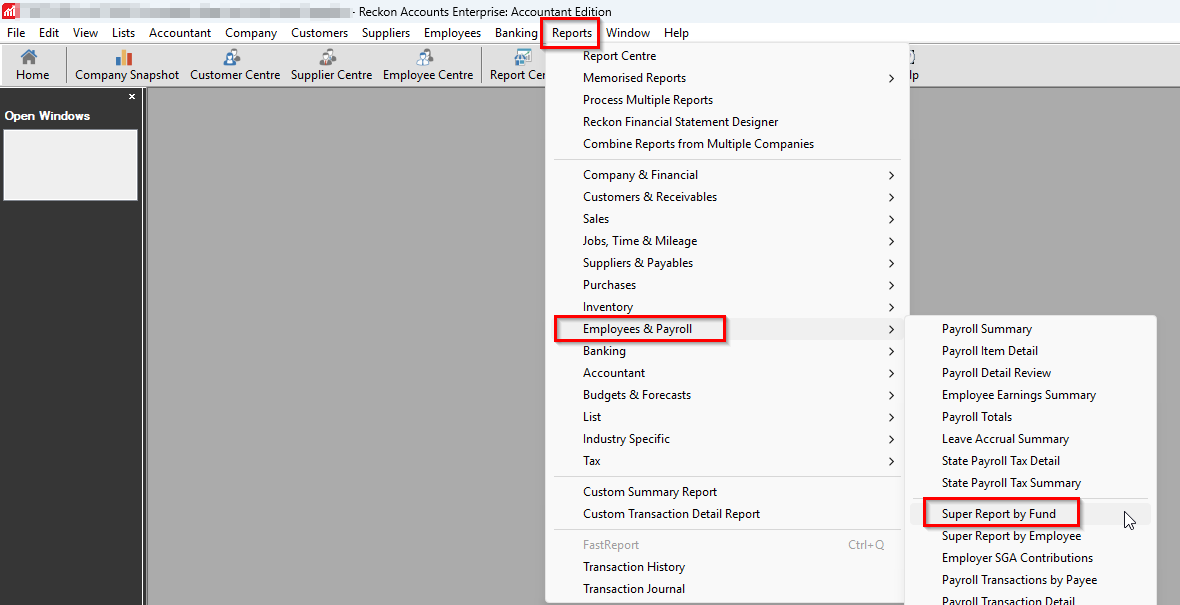This screenshot has height=605, width=1180.
Task: Close the Open Windows panel
Action: (132, 96)
